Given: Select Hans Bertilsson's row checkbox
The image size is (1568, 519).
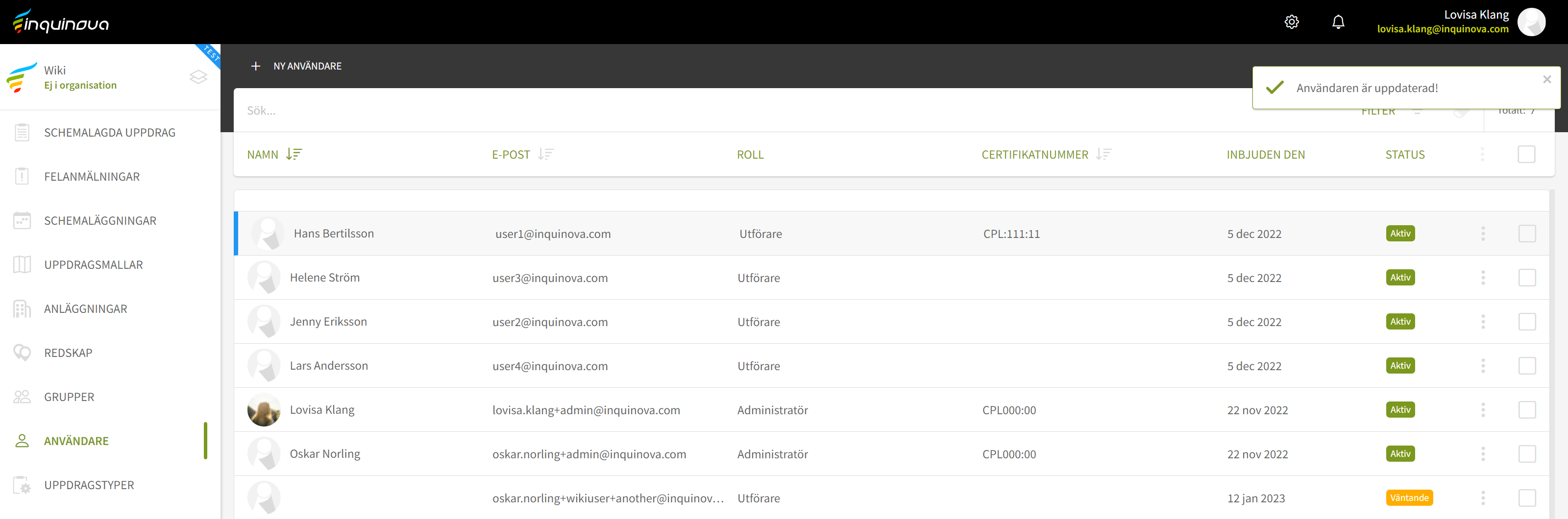Looking at the screenshot, I should (1527, 234).
